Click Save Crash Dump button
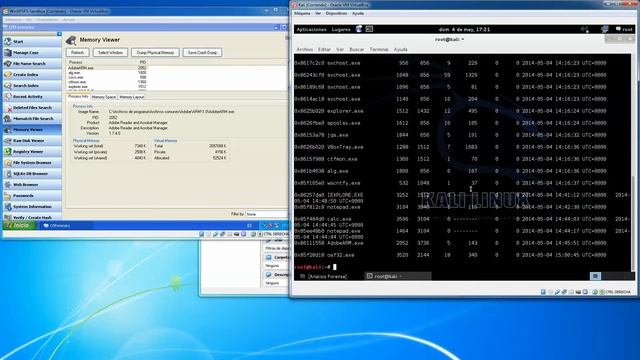The height and width of the screenshot is (360, 640). 202,53
